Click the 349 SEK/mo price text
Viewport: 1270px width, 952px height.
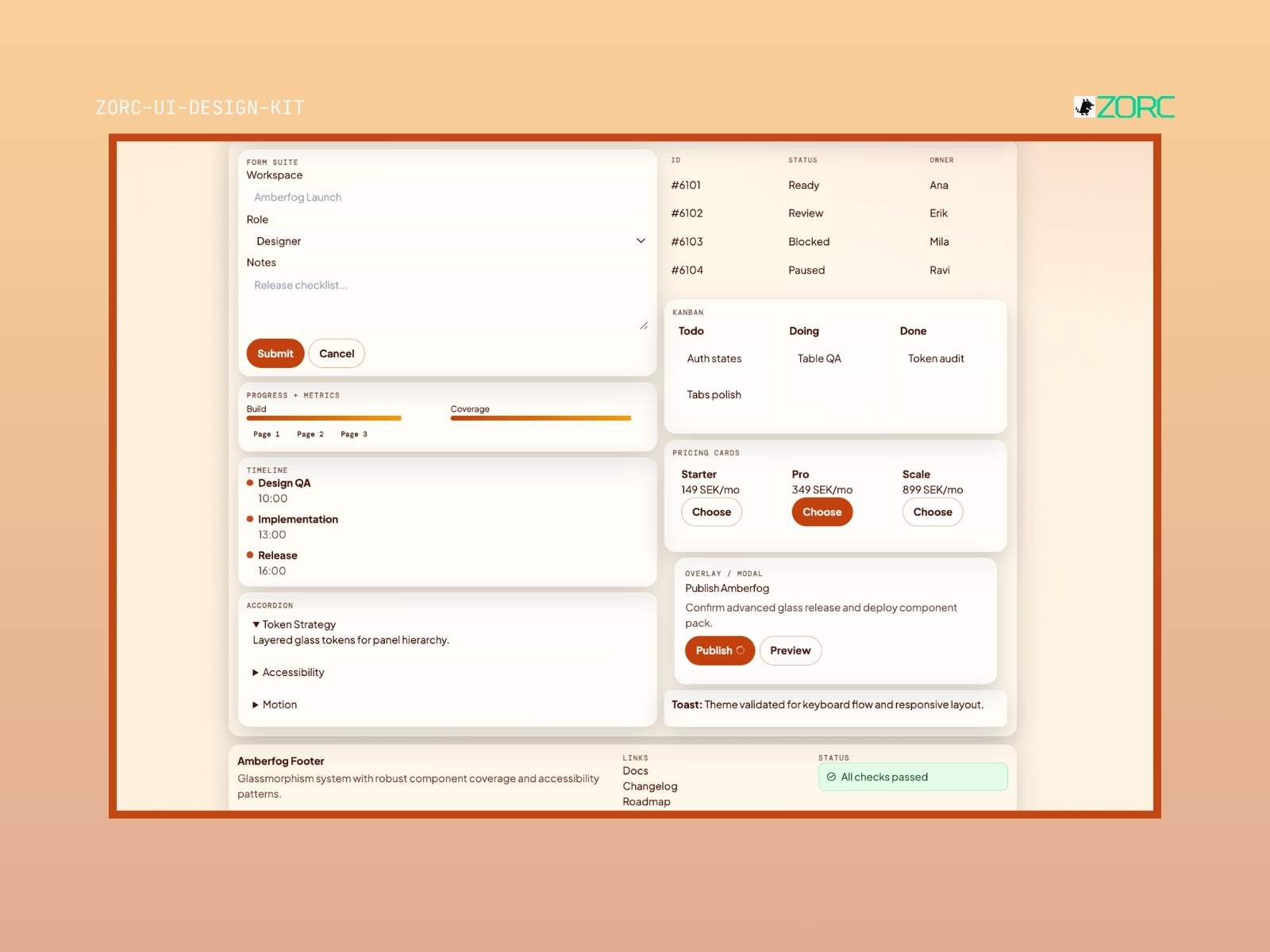click(822, 489)
